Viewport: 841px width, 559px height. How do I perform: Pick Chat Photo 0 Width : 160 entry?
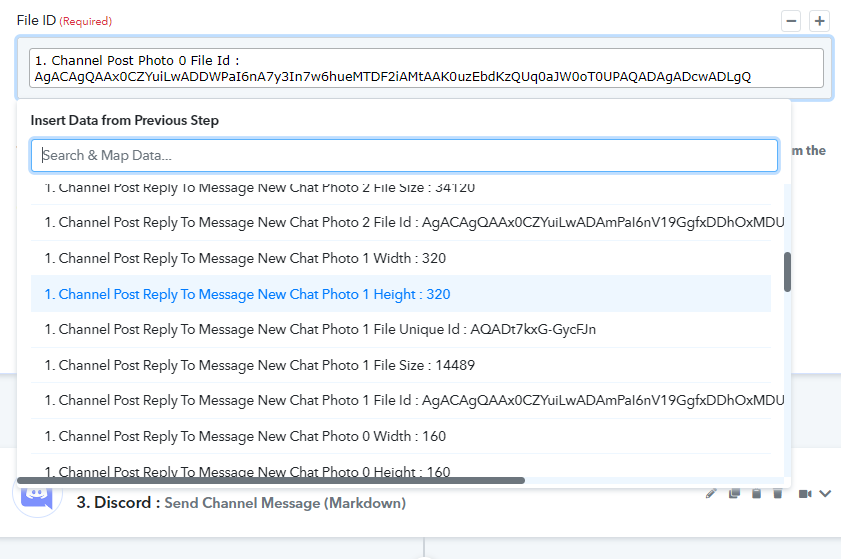pos(401,436)
